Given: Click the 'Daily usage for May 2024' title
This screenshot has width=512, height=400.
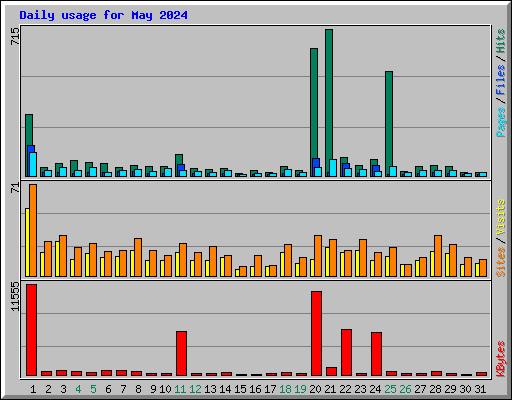Looking at the screenshot, I should click(x=103, y=15).
